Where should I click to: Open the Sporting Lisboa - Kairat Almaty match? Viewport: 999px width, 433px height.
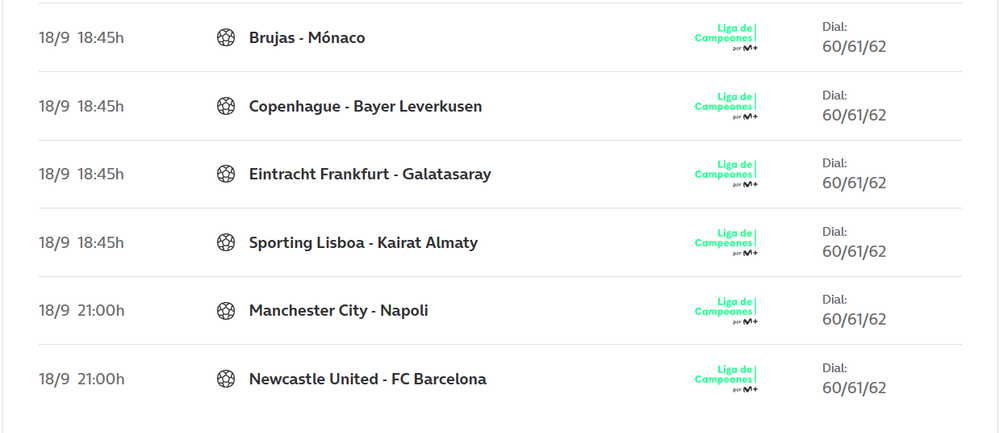pyautogui.click(x=363, y=242)
